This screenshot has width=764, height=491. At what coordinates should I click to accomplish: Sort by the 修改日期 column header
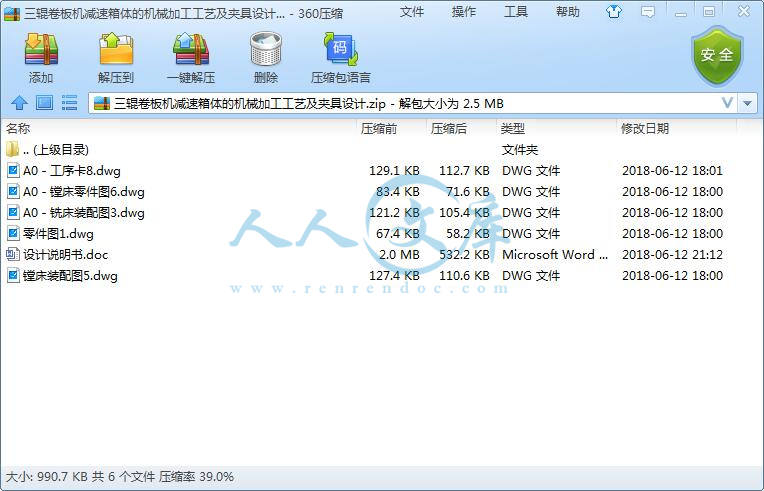677,129
